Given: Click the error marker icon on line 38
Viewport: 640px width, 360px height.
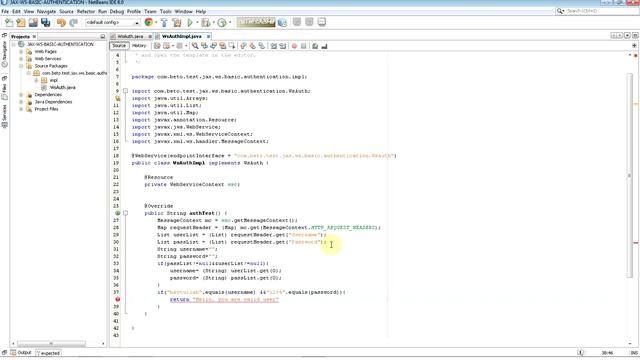Looking at the screenshot, I should pos(118,299).
